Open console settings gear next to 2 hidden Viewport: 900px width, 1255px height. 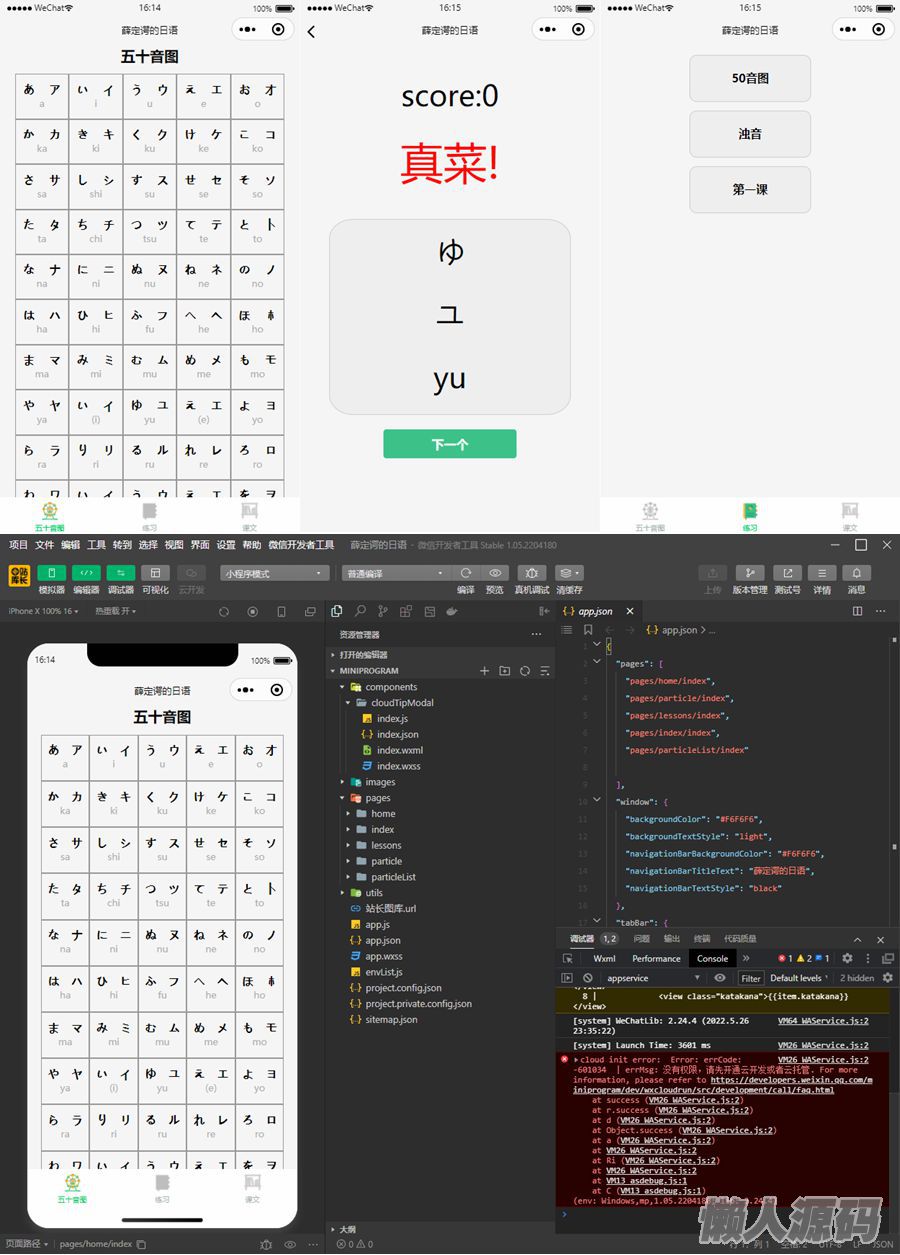887,978
